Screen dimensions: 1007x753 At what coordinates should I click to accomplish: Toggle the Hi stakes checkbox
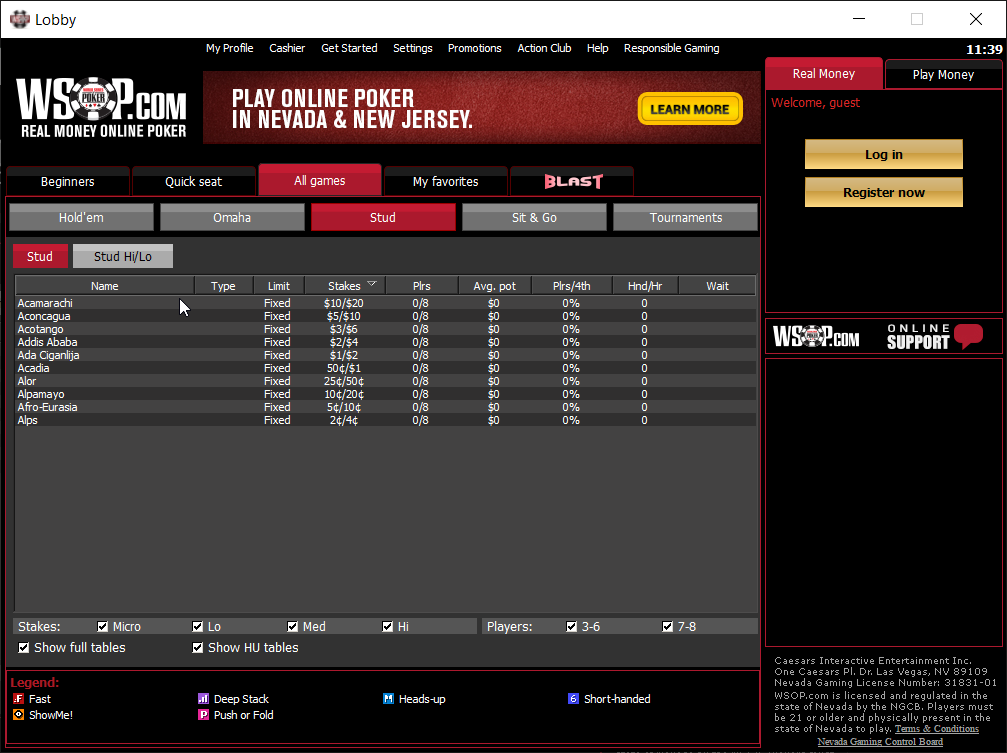coord(388,626)
